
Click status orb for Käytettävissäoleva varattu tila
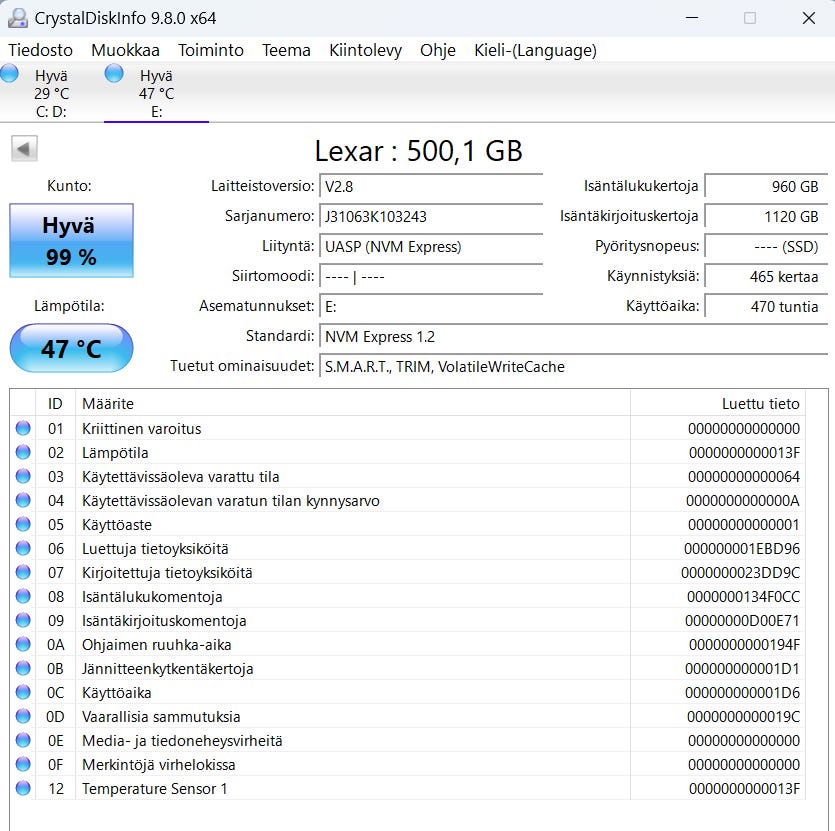[23, 476]
